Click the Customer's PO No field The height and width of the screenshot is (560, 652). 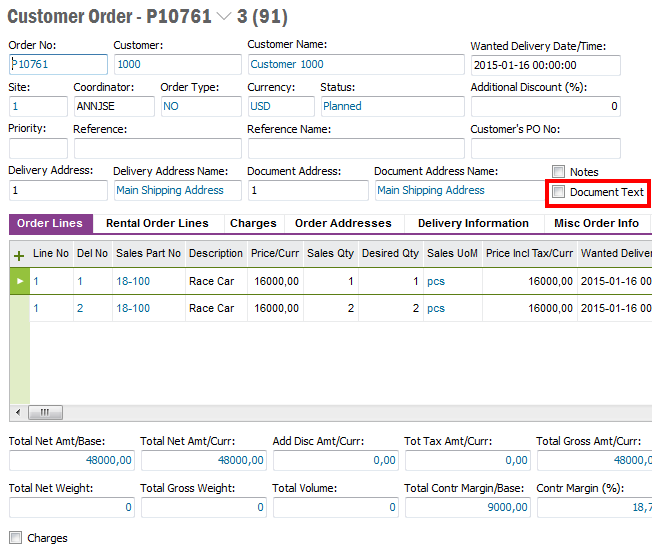coord(545,148)
